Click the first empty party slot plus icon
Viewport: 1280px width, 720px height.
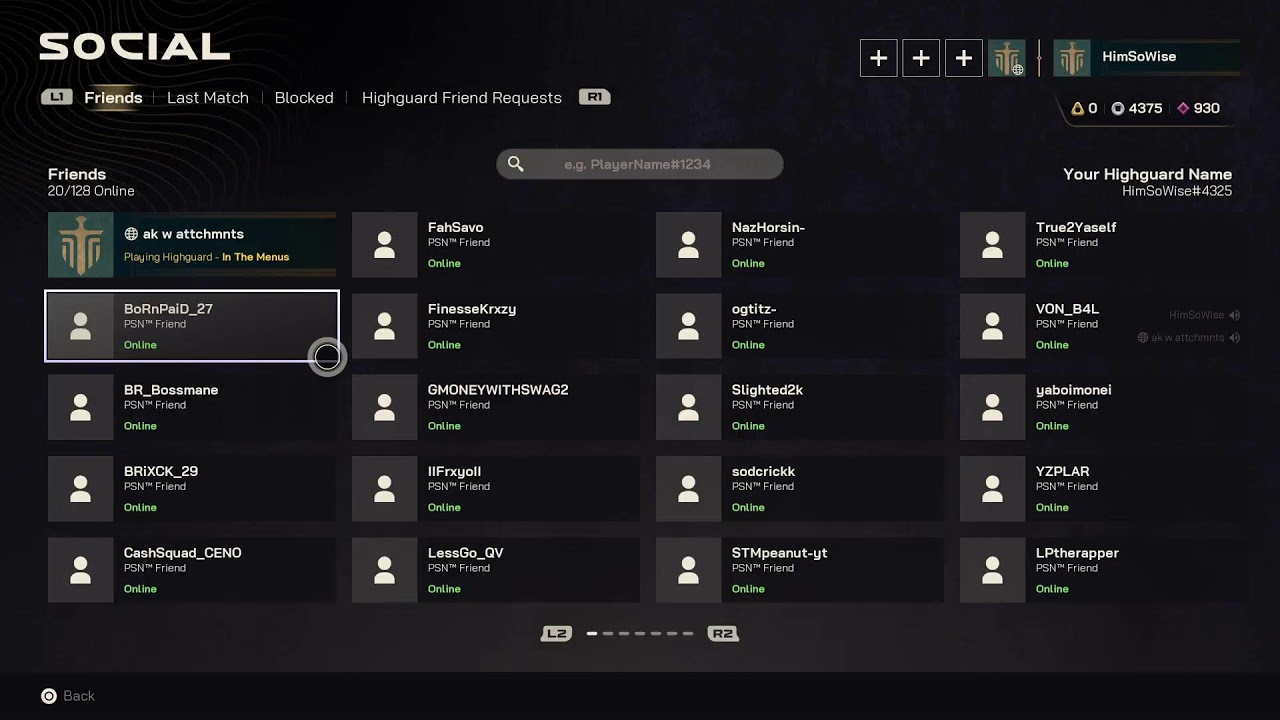pos(879,58)
